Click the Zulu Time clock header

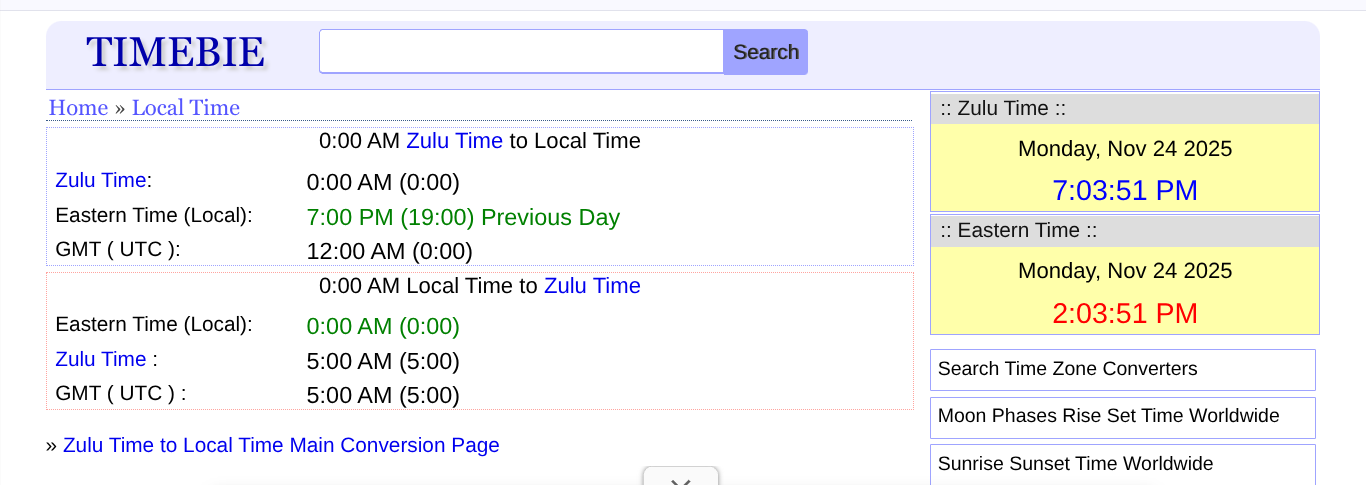pyautogui.click(x=1124, y=108)
